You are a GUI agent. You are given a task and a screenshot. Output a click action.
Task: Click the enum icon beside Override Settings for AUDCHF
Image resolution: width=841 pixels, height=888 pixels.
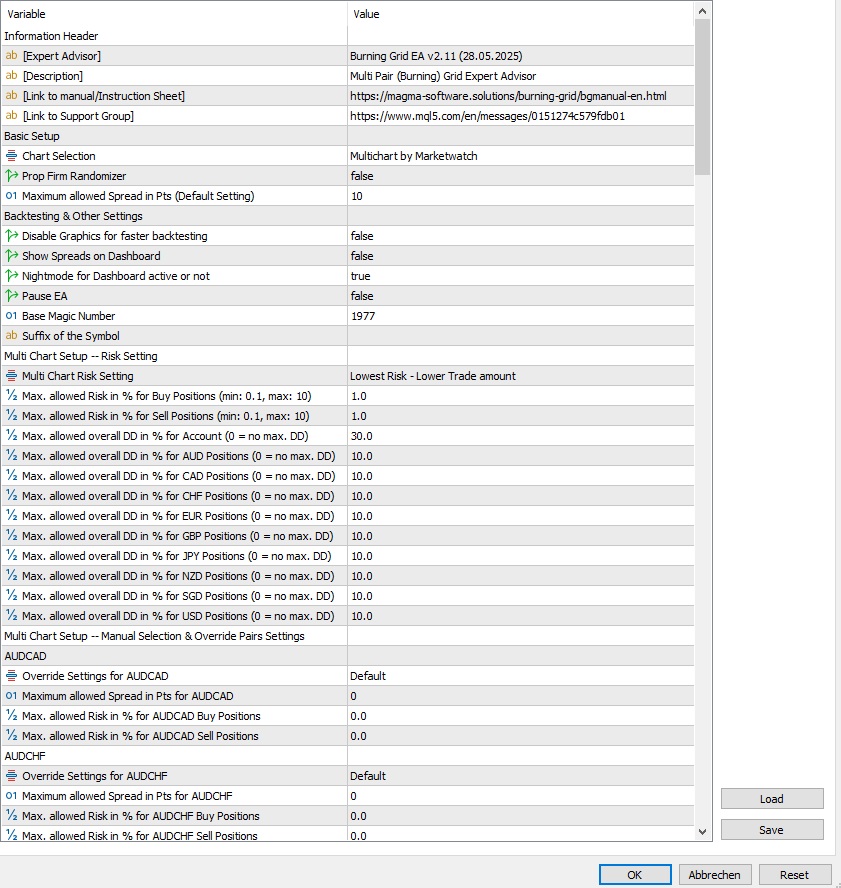(11, 776)
